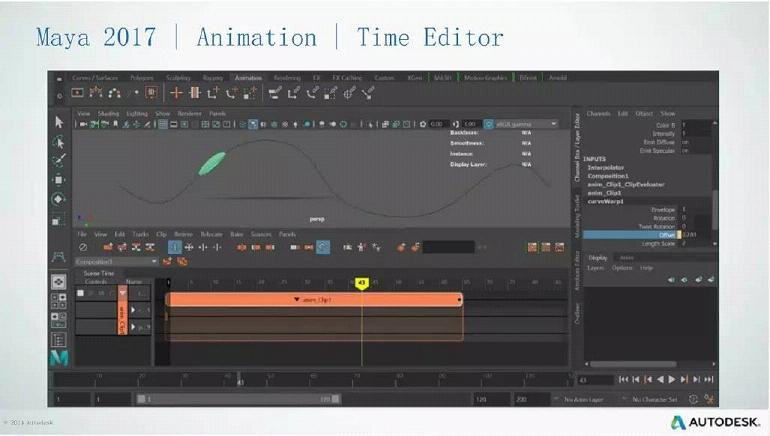
Task: Open No Anim Layer dropdown
Action: pyautogui.click(x=581, y=400)
